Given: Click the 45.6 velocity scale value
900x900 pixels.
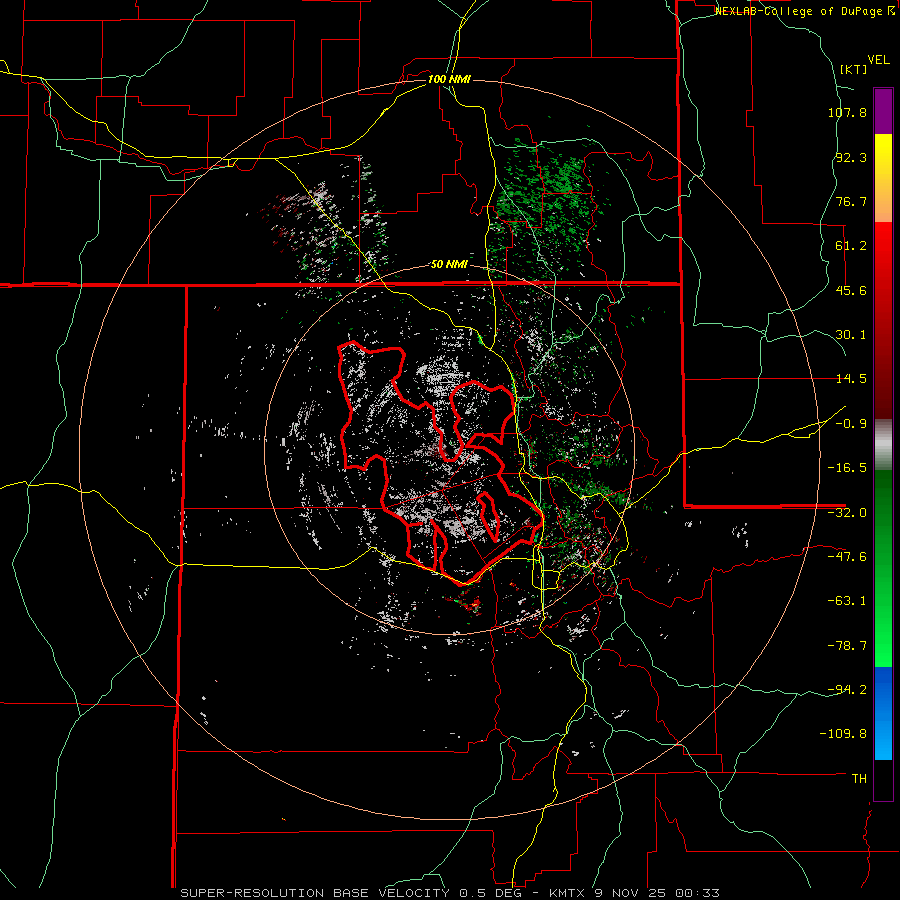Looking at the screenshot, I should point(851,290).
